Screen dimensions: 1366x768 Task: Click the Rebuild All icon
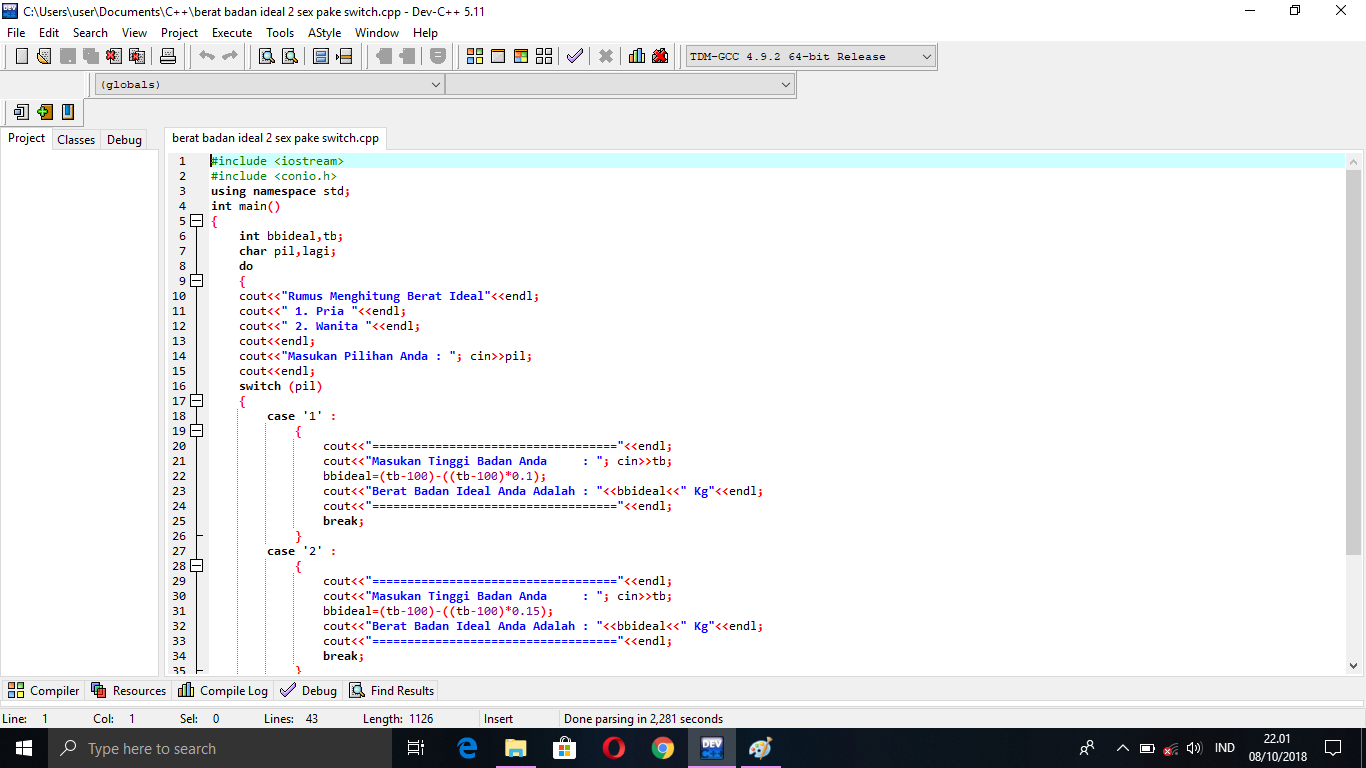pos(544,56)
